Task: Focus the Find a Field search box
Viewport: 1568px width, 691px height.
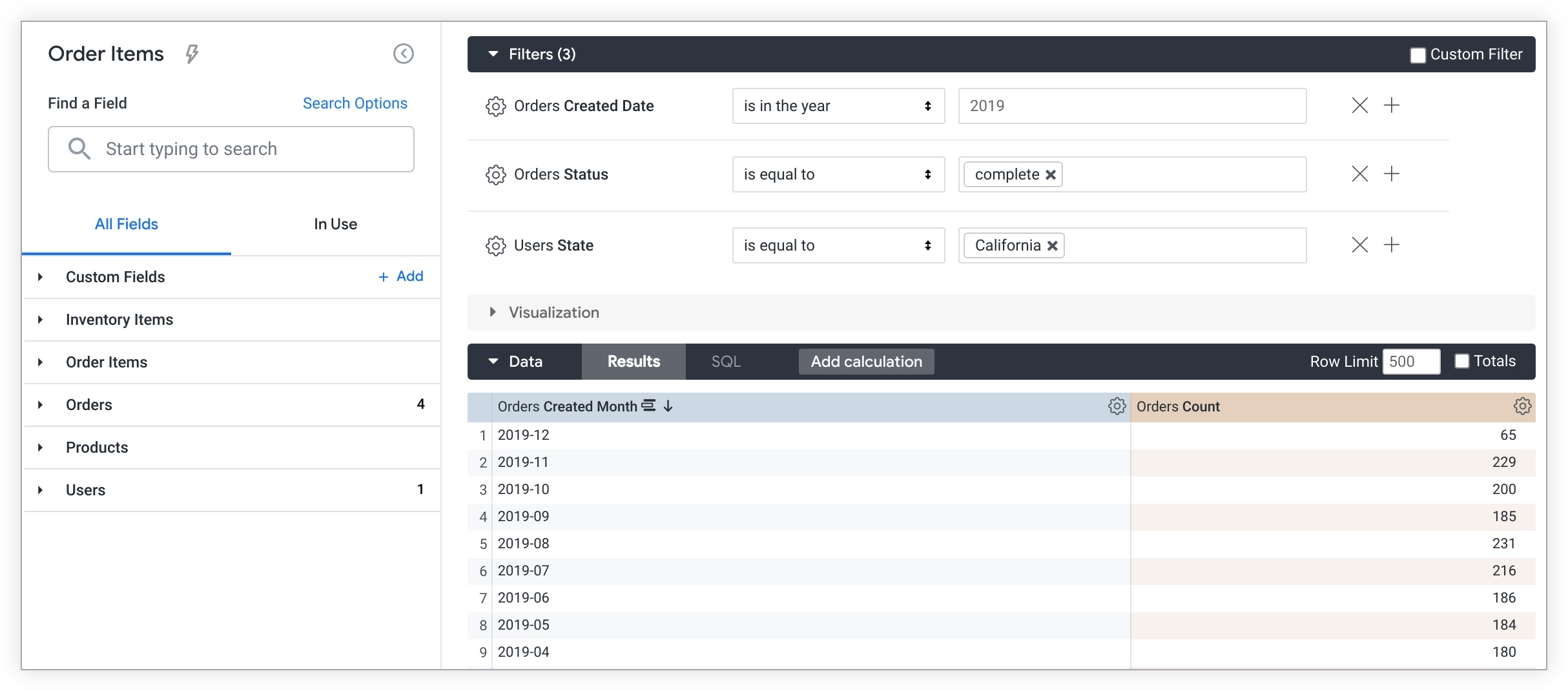Action: tap(231, 149)
